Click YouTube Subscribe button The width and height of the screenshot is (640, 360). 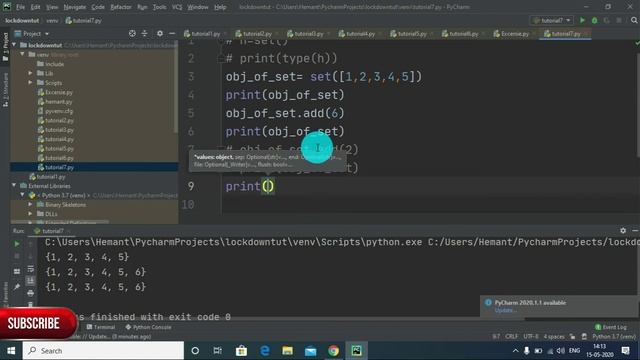[37, 324]
